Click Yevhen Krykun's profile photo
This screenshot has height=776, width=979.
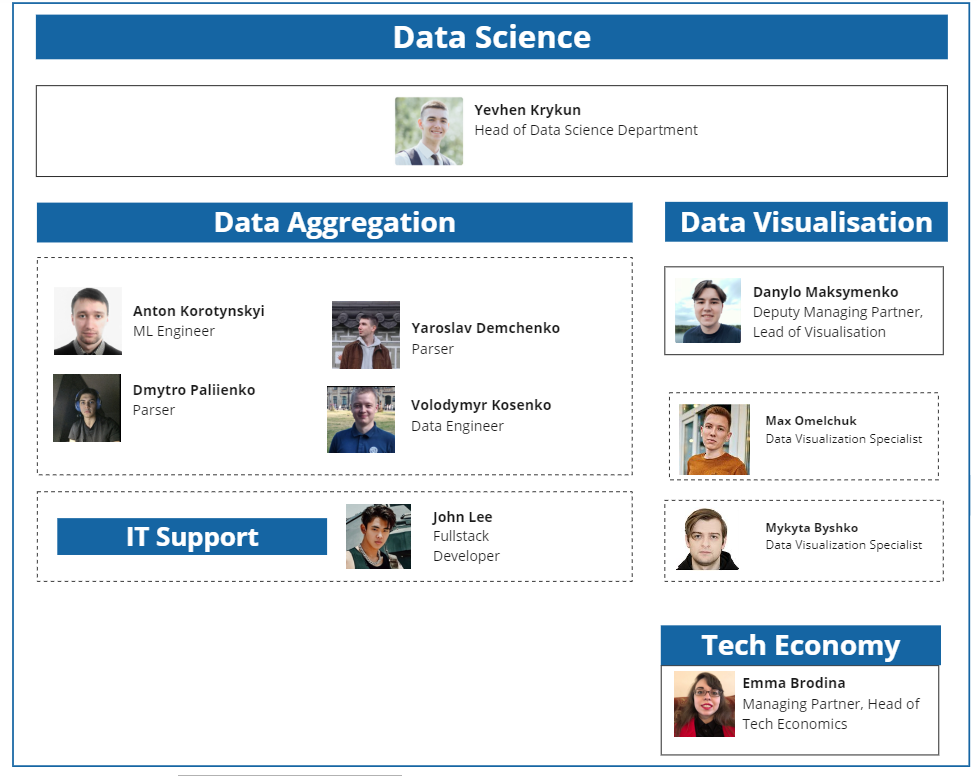pyautogui.click(x=429, y=131)
